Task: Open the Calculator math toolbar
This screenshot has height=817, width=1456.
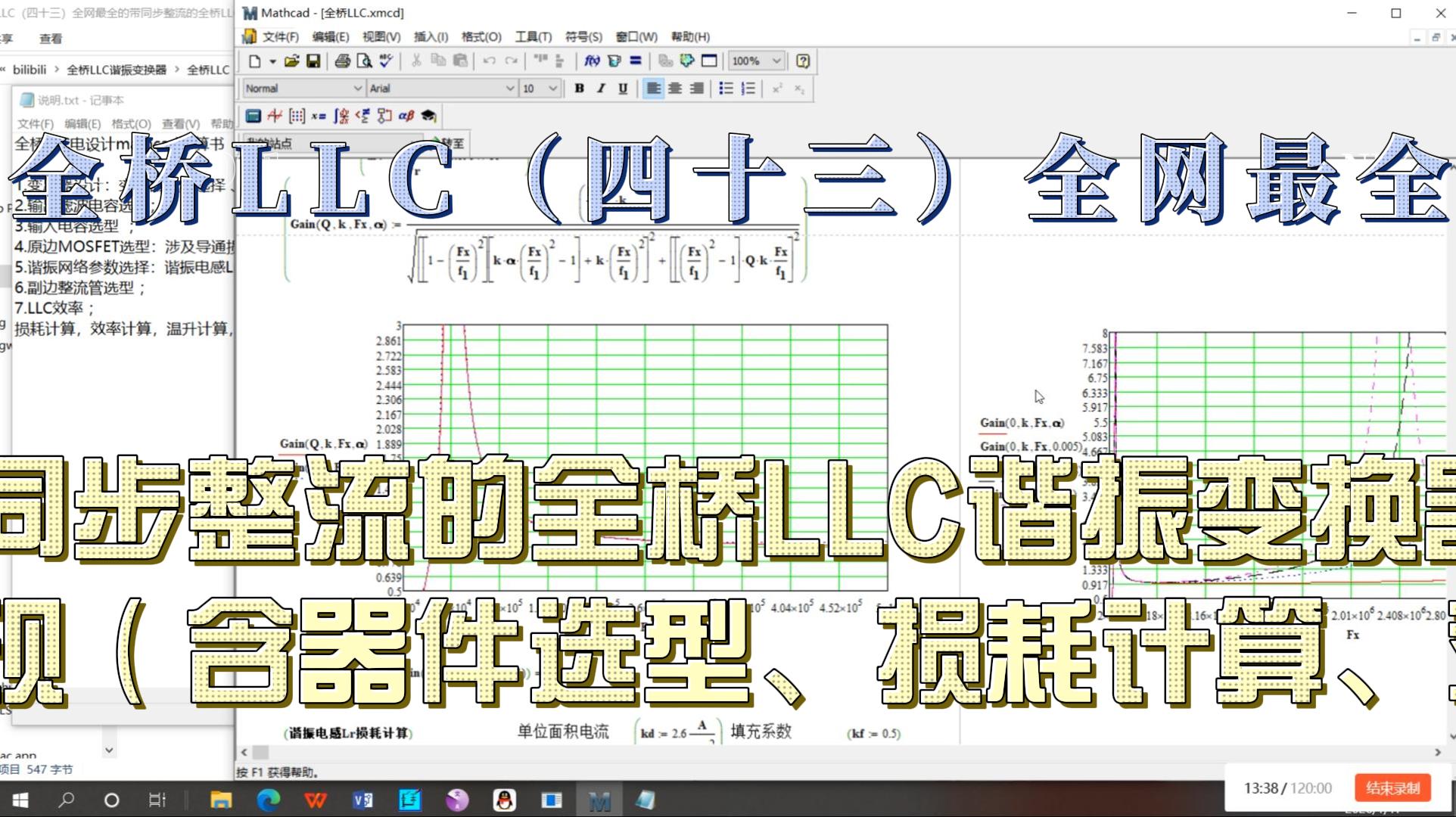Action: 254,116
